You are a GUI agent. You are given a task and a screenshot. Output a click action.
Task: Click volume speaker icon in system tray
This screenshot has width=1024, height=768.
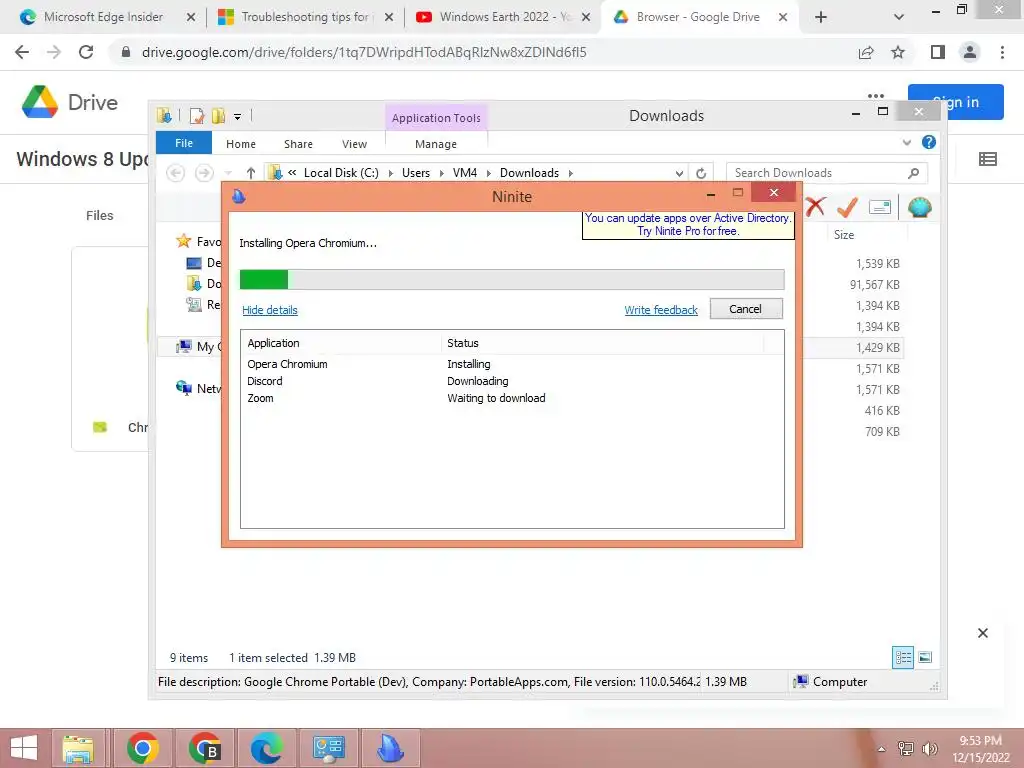pos(929,748)
